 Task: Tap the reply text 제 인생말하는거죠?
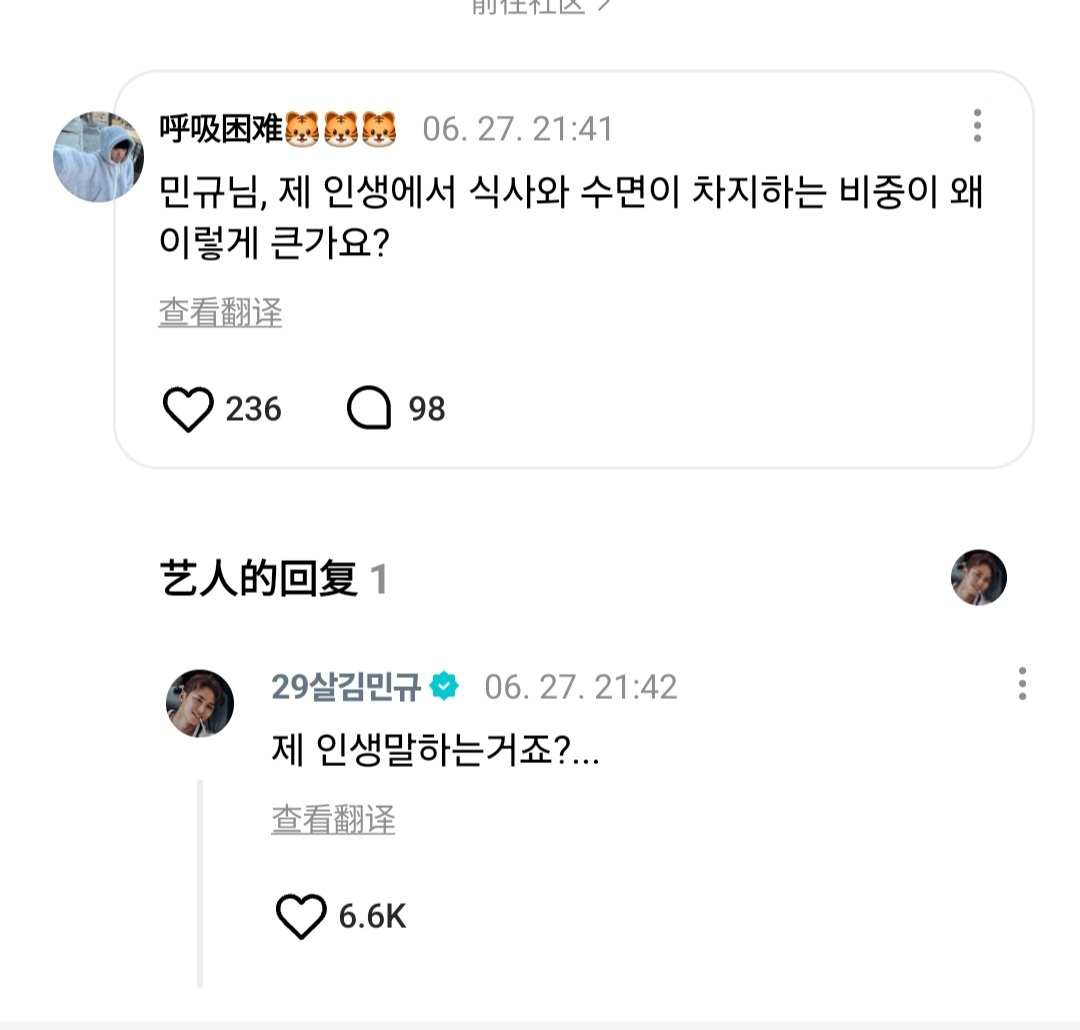tap(435, 750)
